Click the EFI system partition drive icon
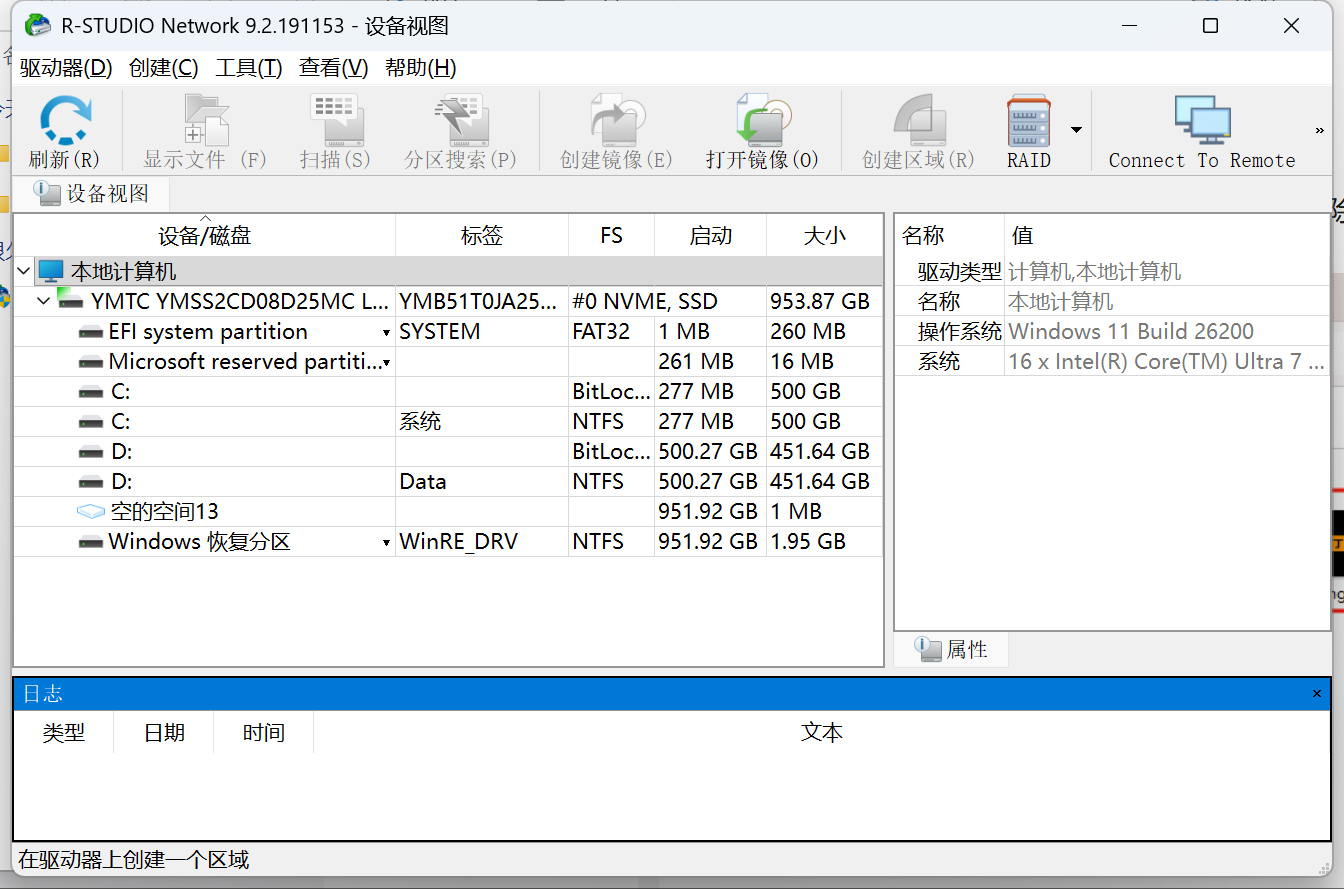This screenshot has width=1344, height=889. click(x=91, y=332)
